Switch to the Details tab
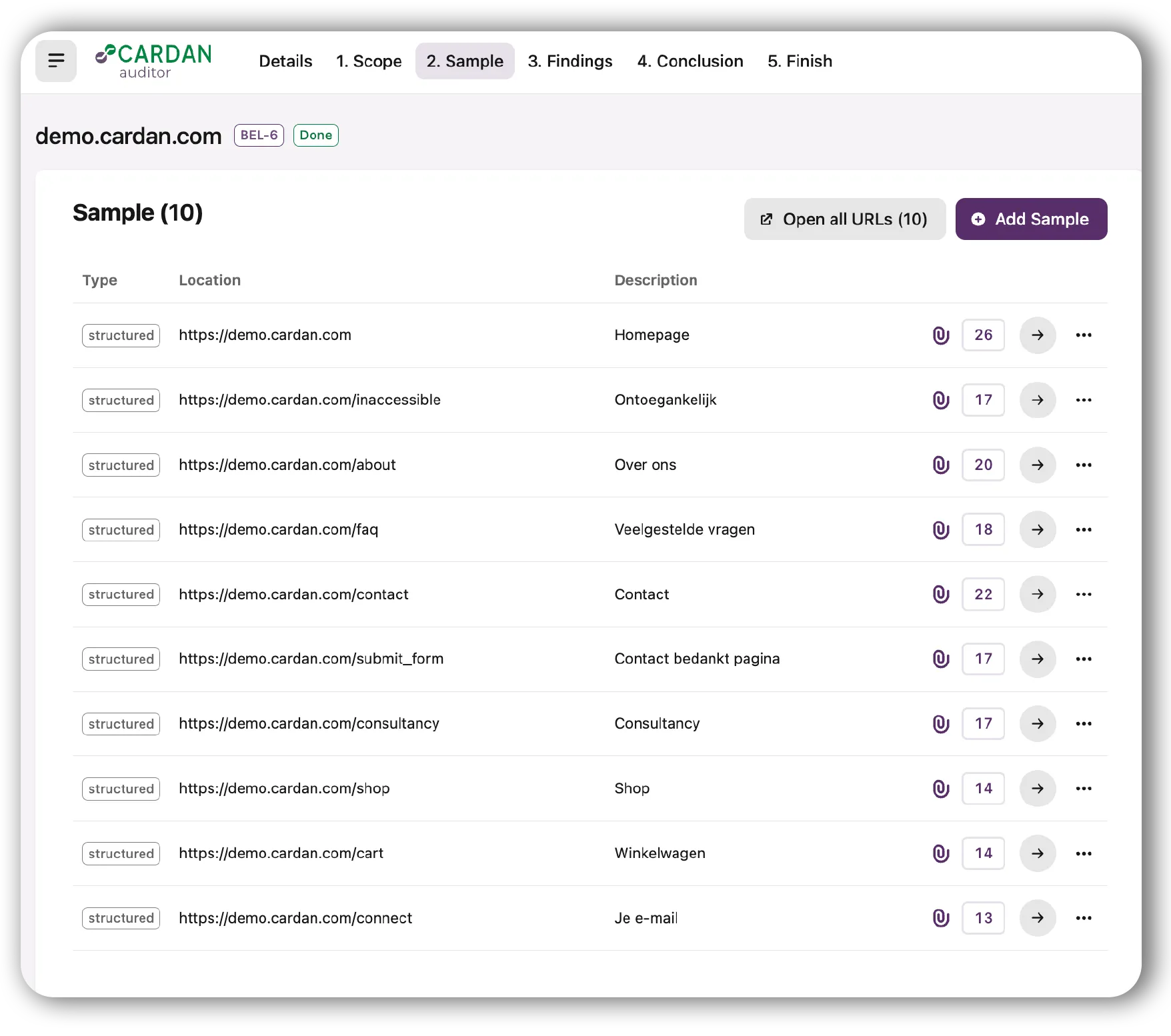This screenshot has width=1171, height=1036. click(285, 61)
